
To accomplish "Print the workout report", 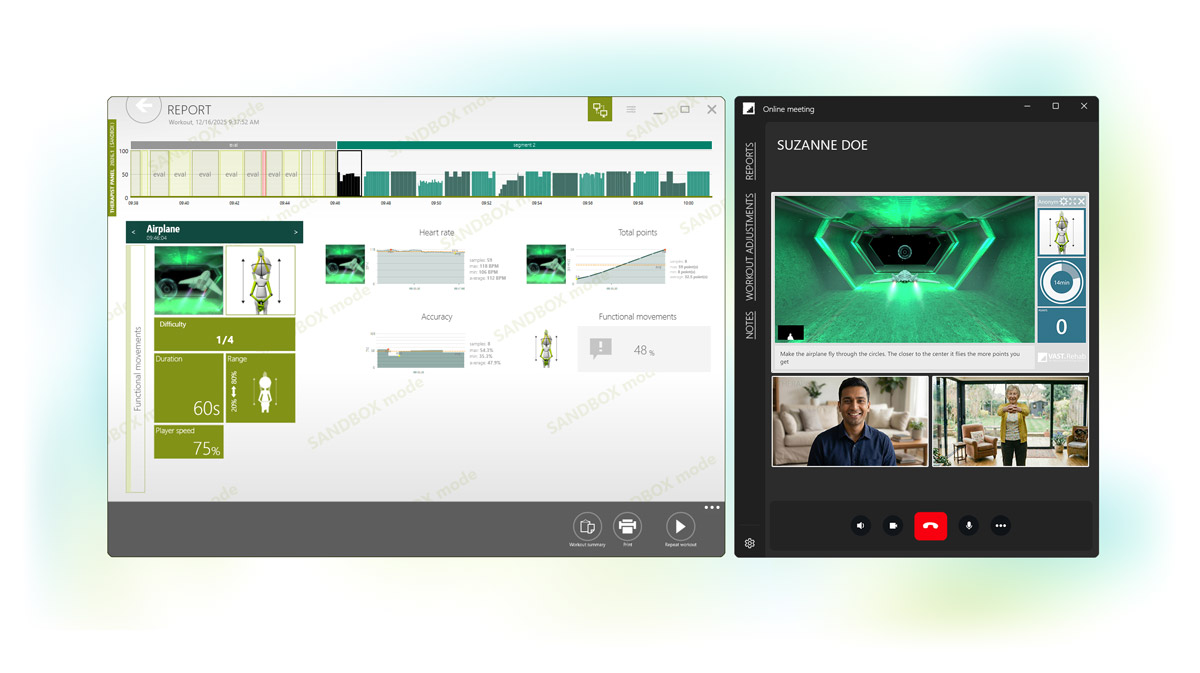I will [x=627, y=526].
